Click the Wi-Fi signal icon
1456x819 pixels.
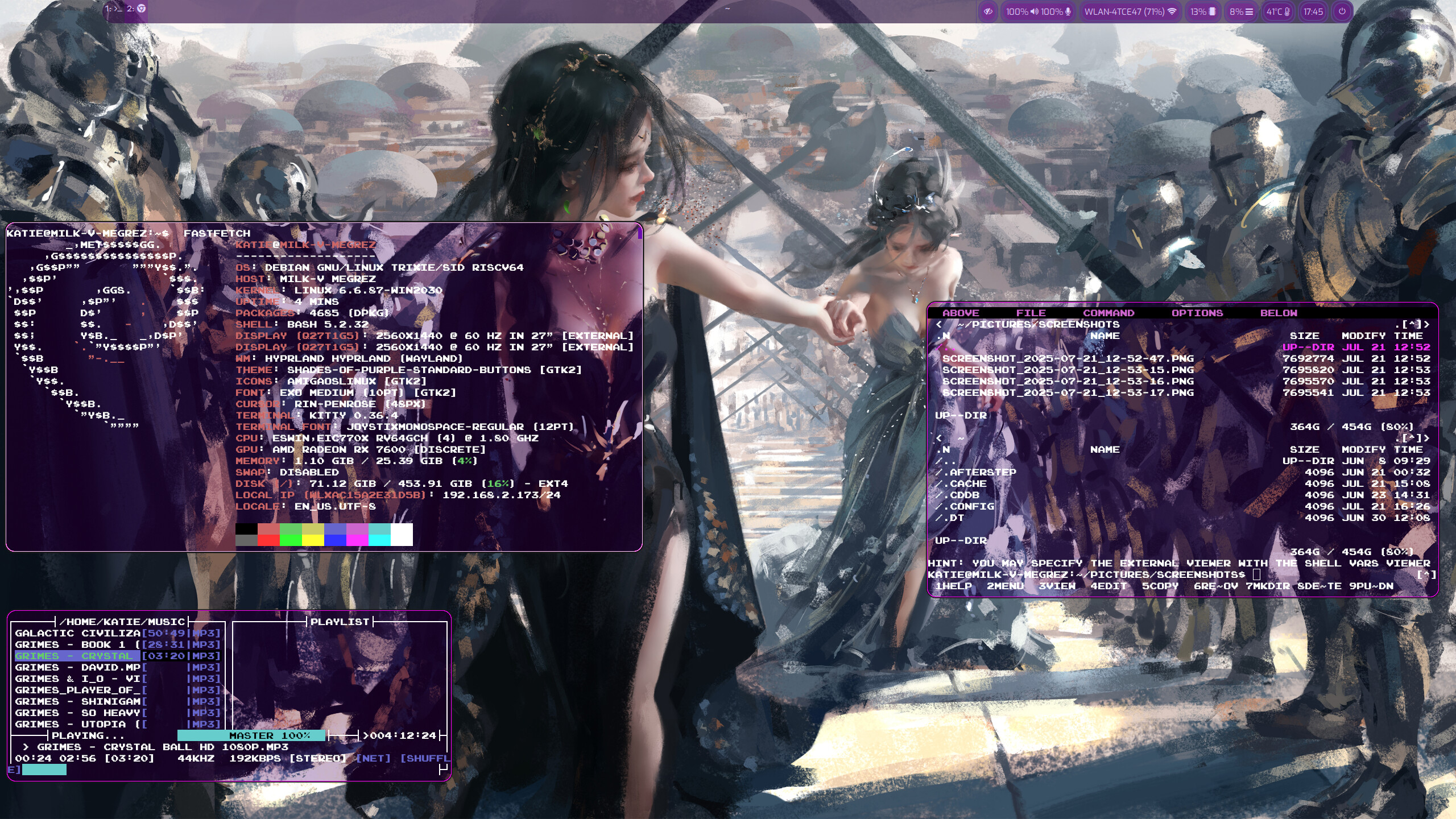(x=1172, y=11)
